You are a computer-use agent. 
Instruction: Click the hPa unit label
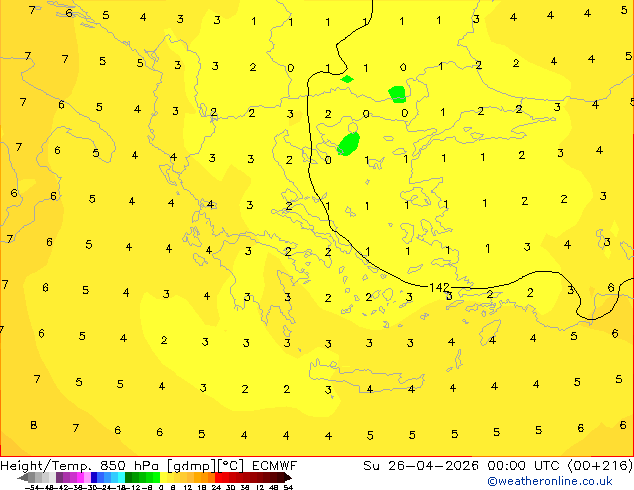(x=146, y=465)
